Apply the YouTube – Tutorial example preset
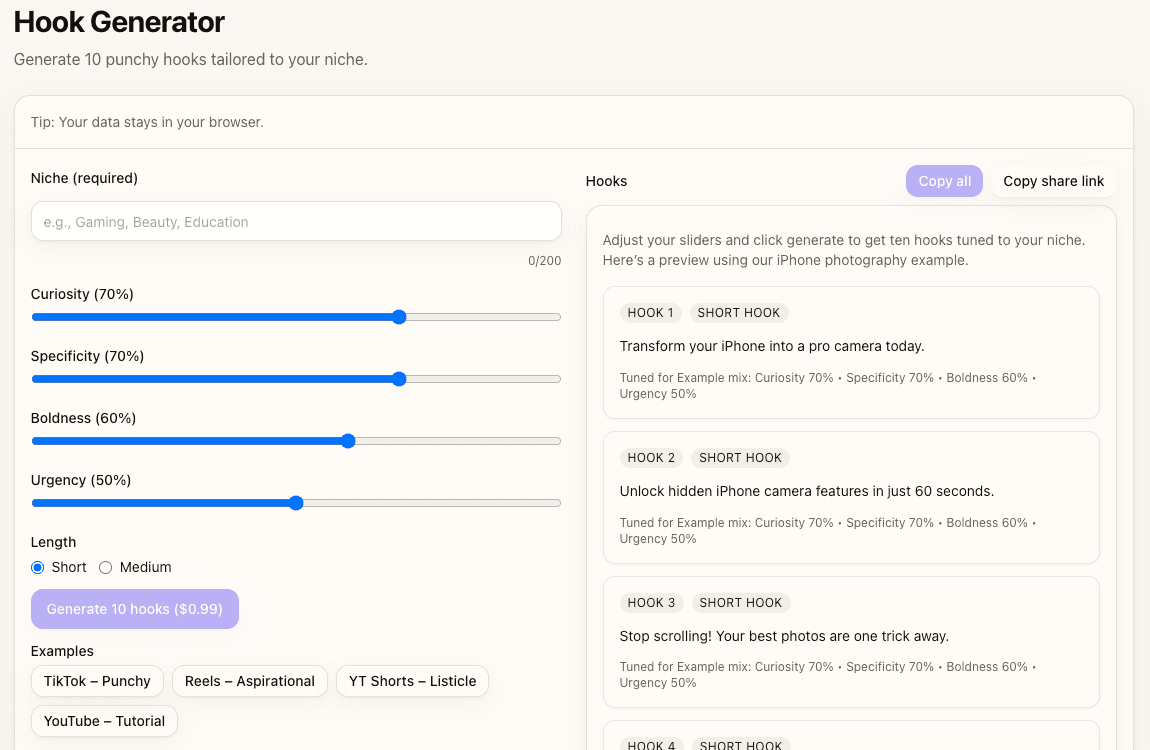This screenshot has width=1150, height=750. 104,720
